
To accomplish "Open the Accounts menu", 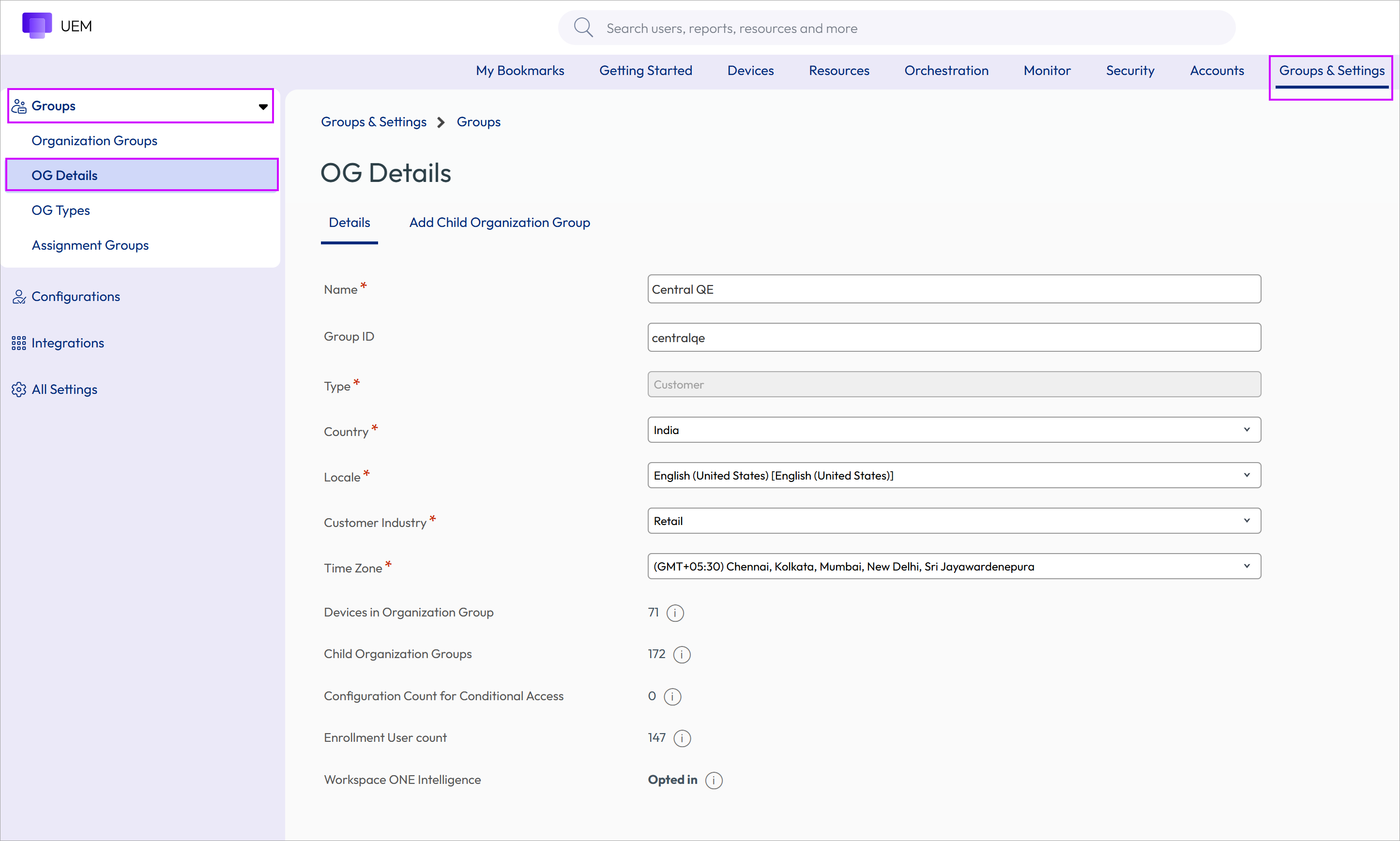I will 1217,70.
